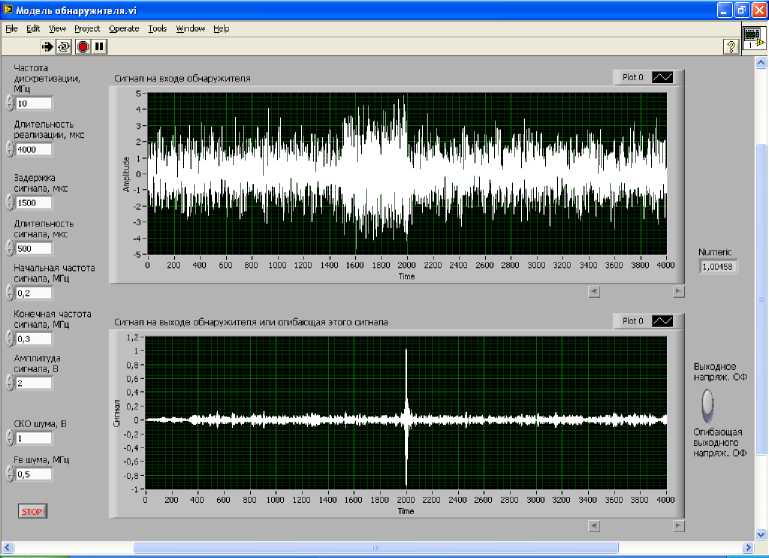Click the upper graph Plot 0 line sample icon
The width and height of the screenshot is (769, 558).
[663, 76]
